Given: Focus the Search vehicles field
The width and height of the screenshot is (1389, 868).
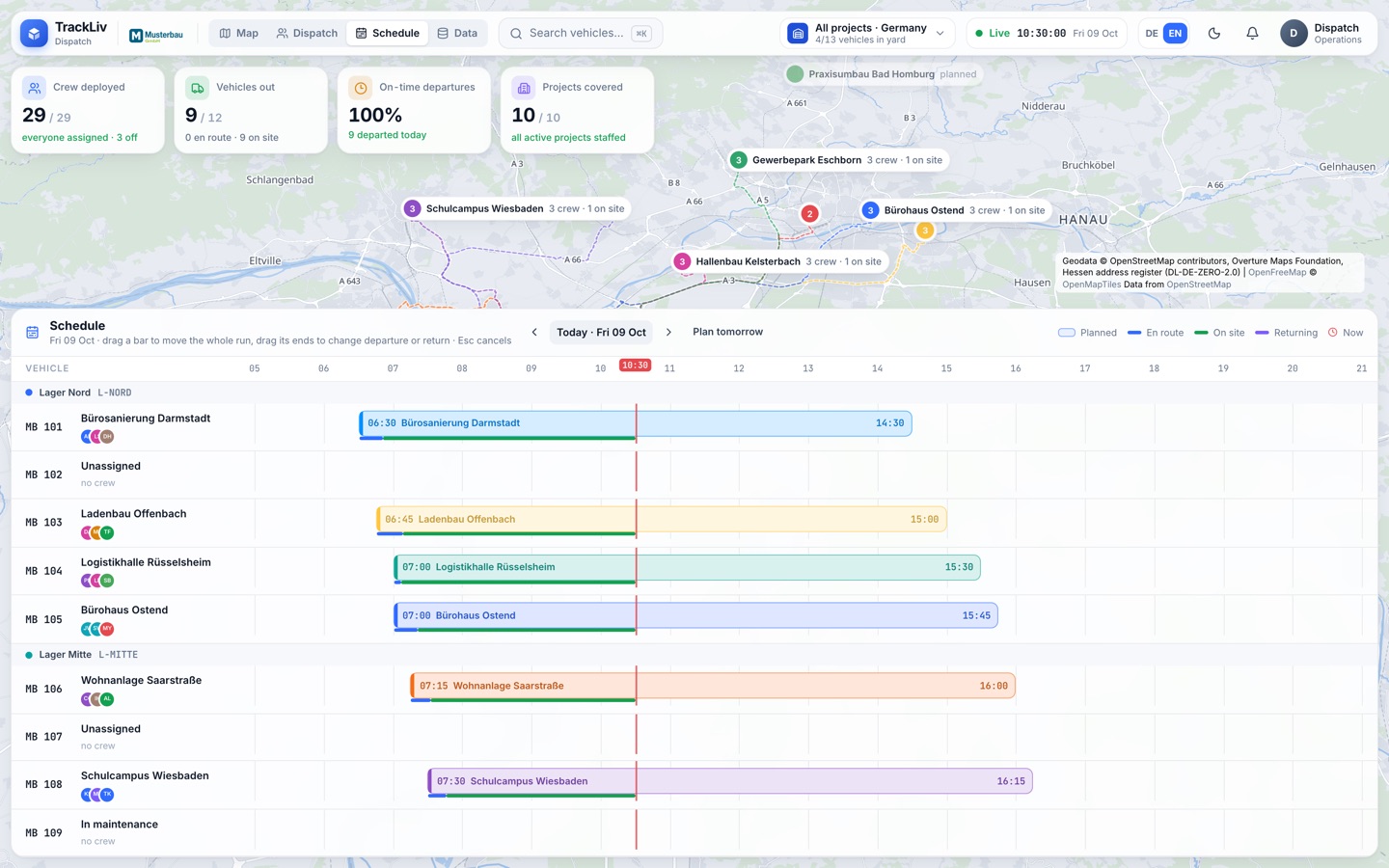Looking at the screenshot, I should [x=581, y=33].
